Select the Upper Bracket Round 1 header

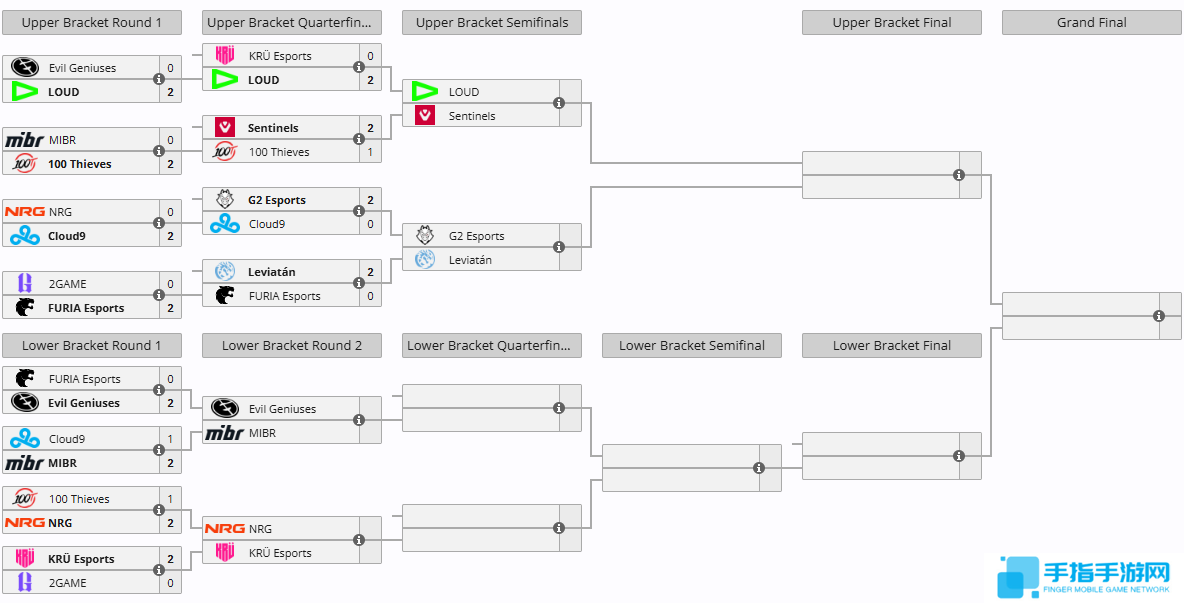click(x=92, y=23)
